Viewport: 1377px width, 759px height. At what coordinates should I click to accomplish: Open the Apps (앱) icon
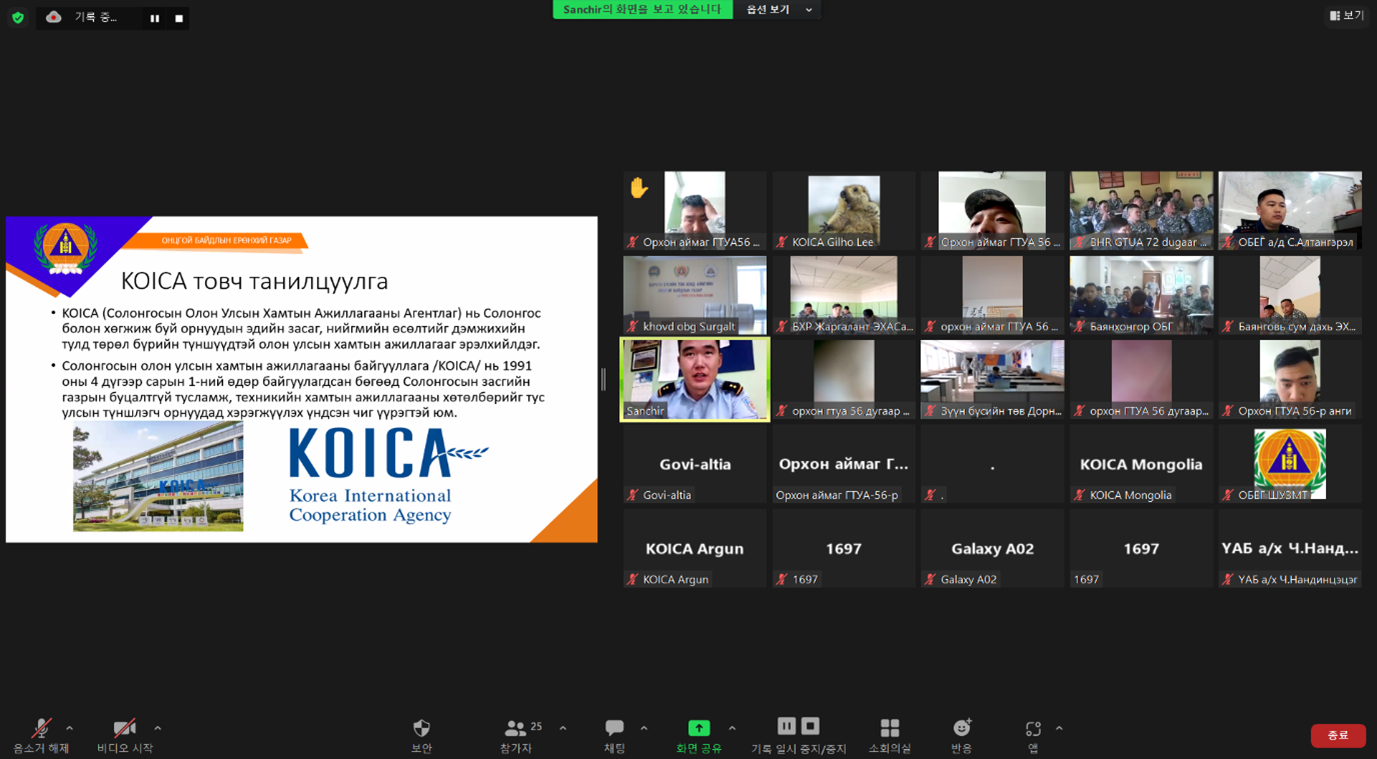(1033, 729)
